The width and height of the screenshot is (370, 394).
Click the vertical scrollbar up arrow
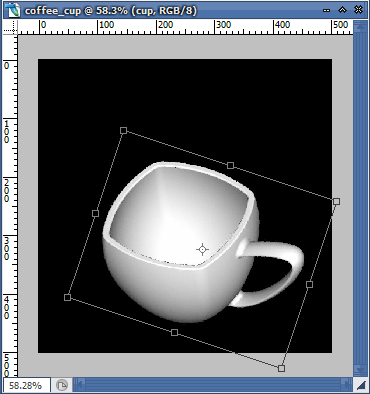(360, 28)
